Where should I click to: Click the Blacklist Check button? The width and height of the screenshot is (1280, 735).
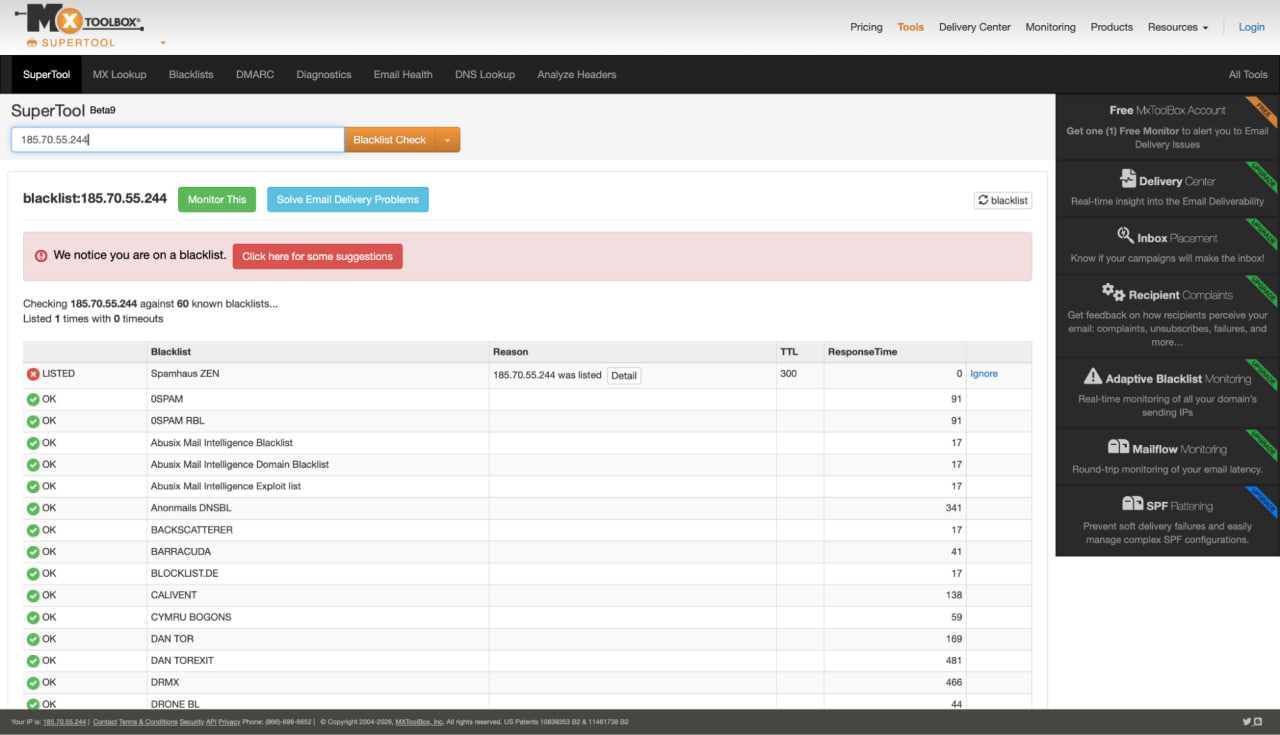(390, 140)
